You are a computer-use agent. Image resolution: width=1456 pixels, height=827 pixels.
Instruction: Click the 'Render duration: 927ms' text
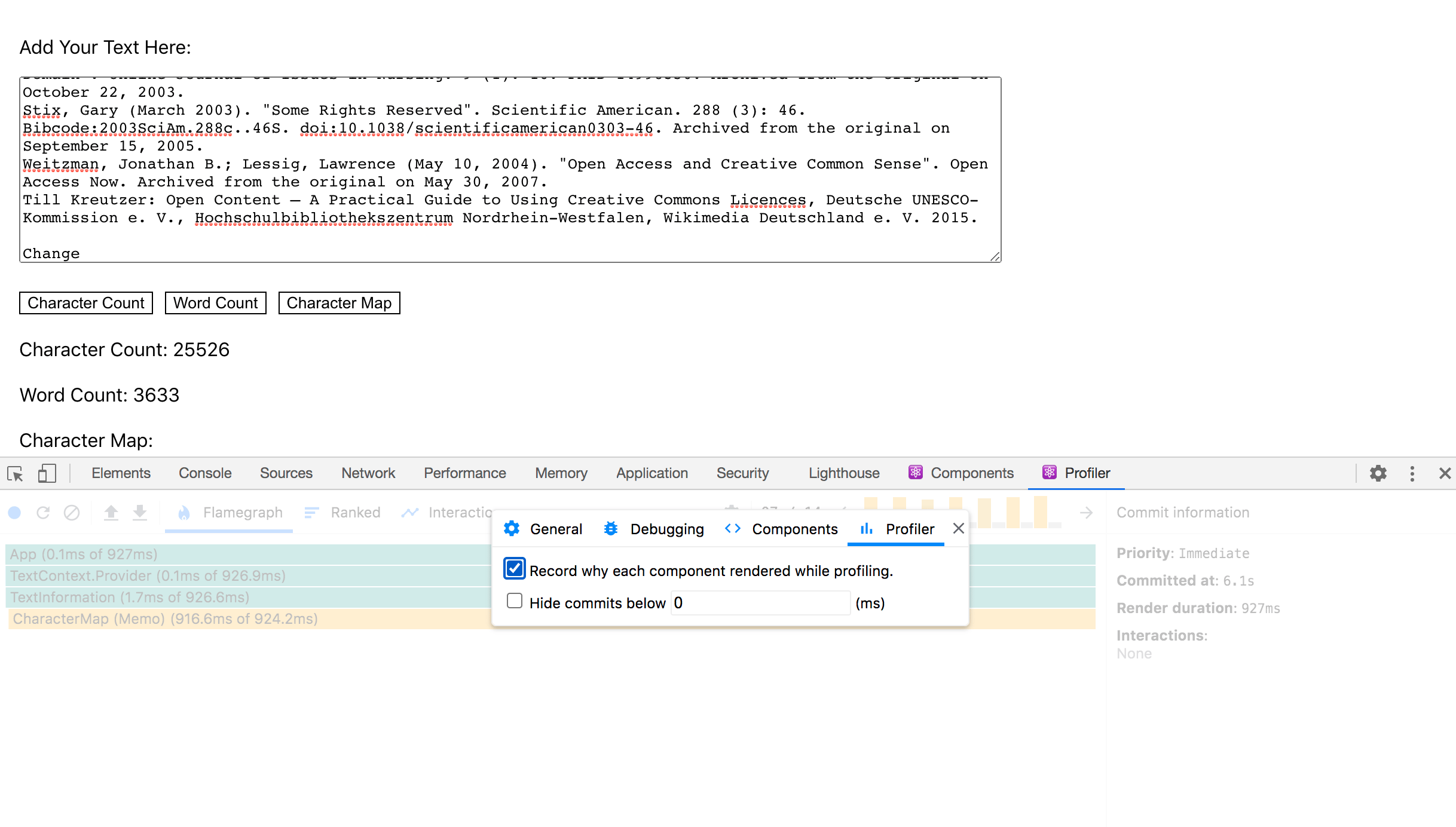point(1198,608)
